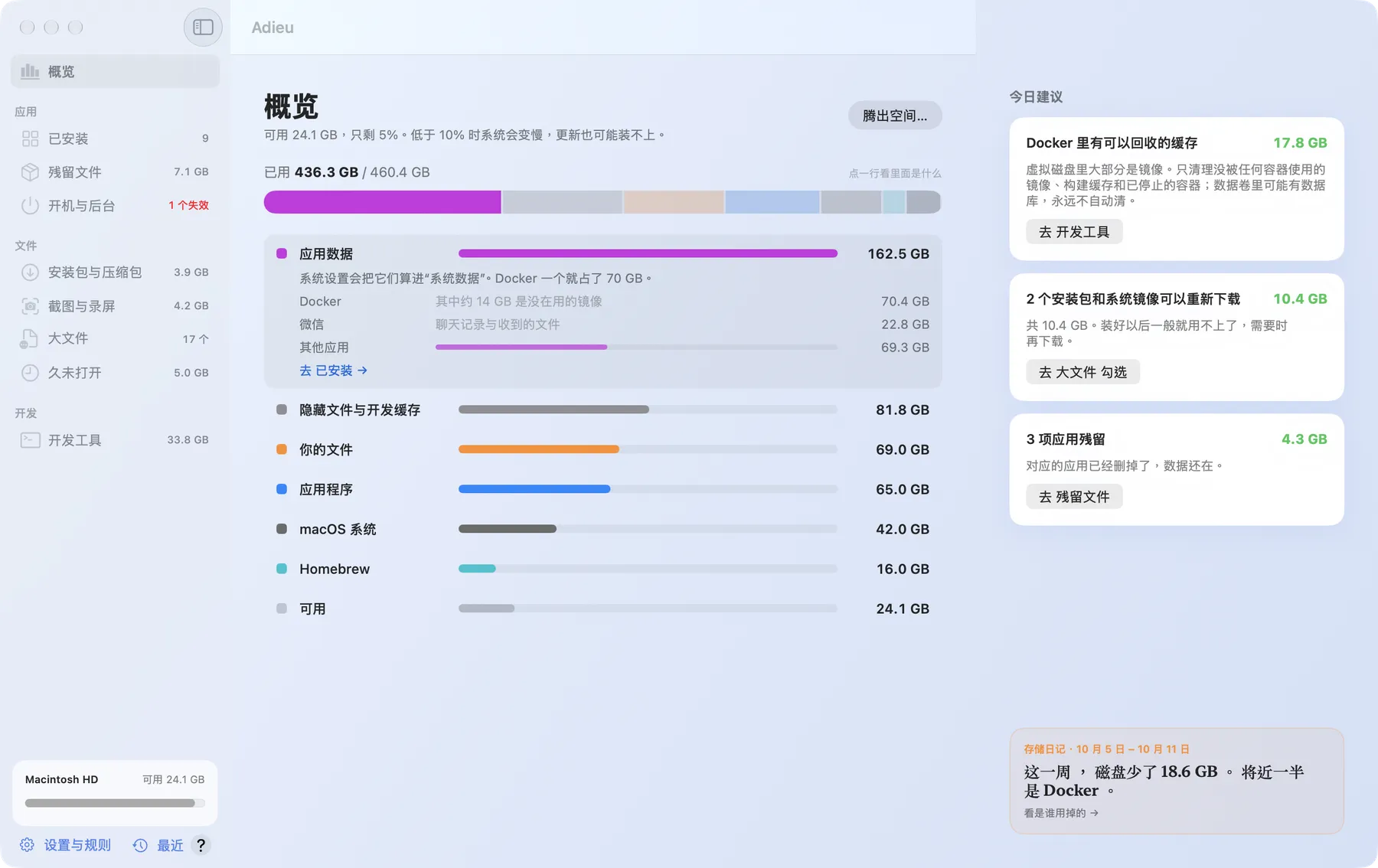This screenshot has height=868, width=1378.
Task: Toggle the sidebar panel icon
Action: pyautogui.click(x=203, y=28)
